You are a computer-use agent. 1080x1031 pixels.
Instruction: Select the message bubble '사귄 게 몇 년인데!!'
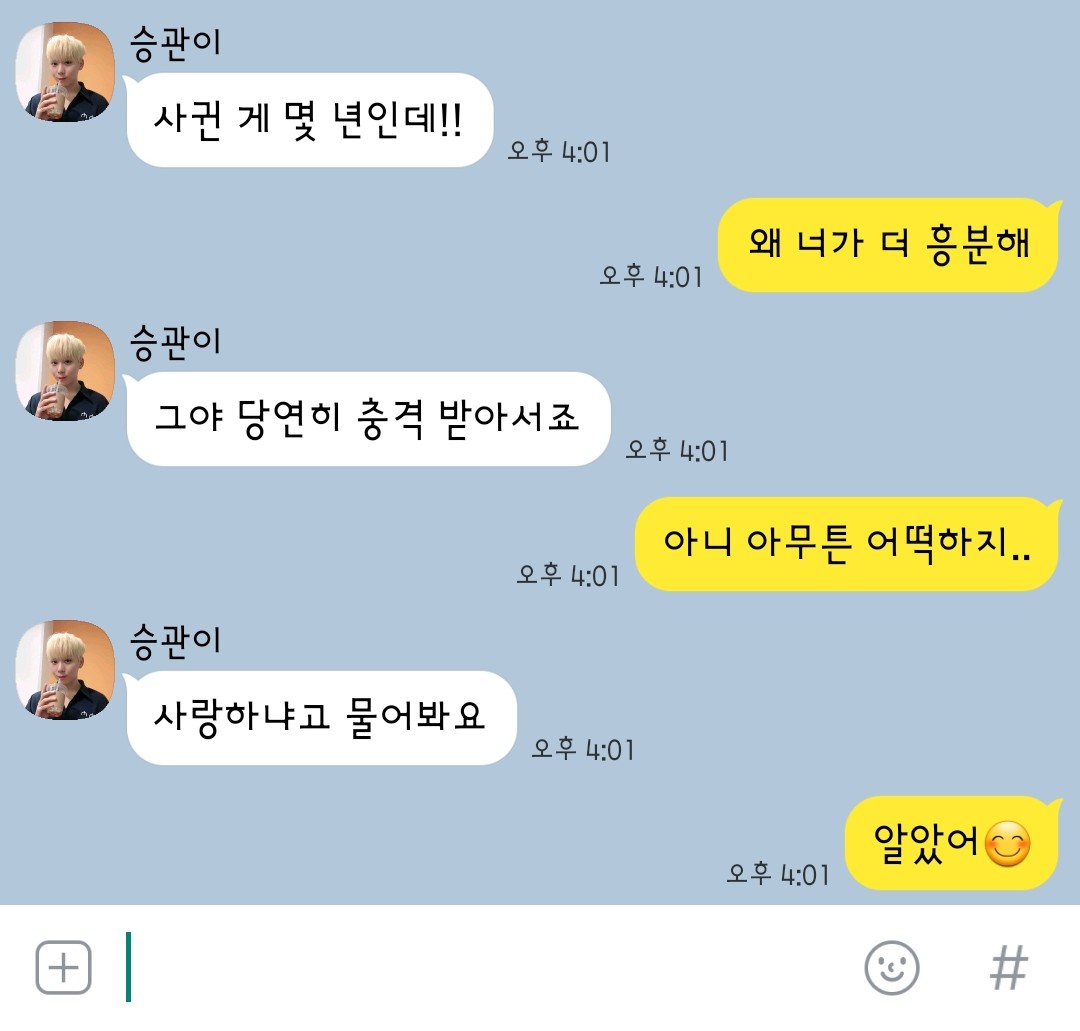(308, 120)
